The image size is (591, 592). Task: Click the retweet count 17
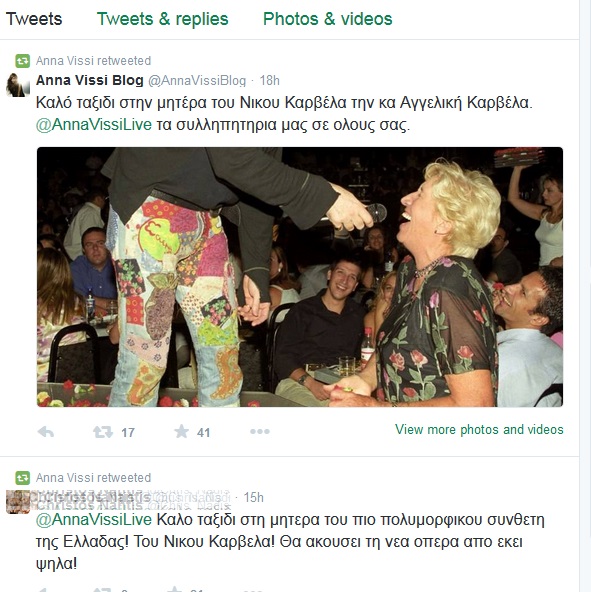pos(128,433)
